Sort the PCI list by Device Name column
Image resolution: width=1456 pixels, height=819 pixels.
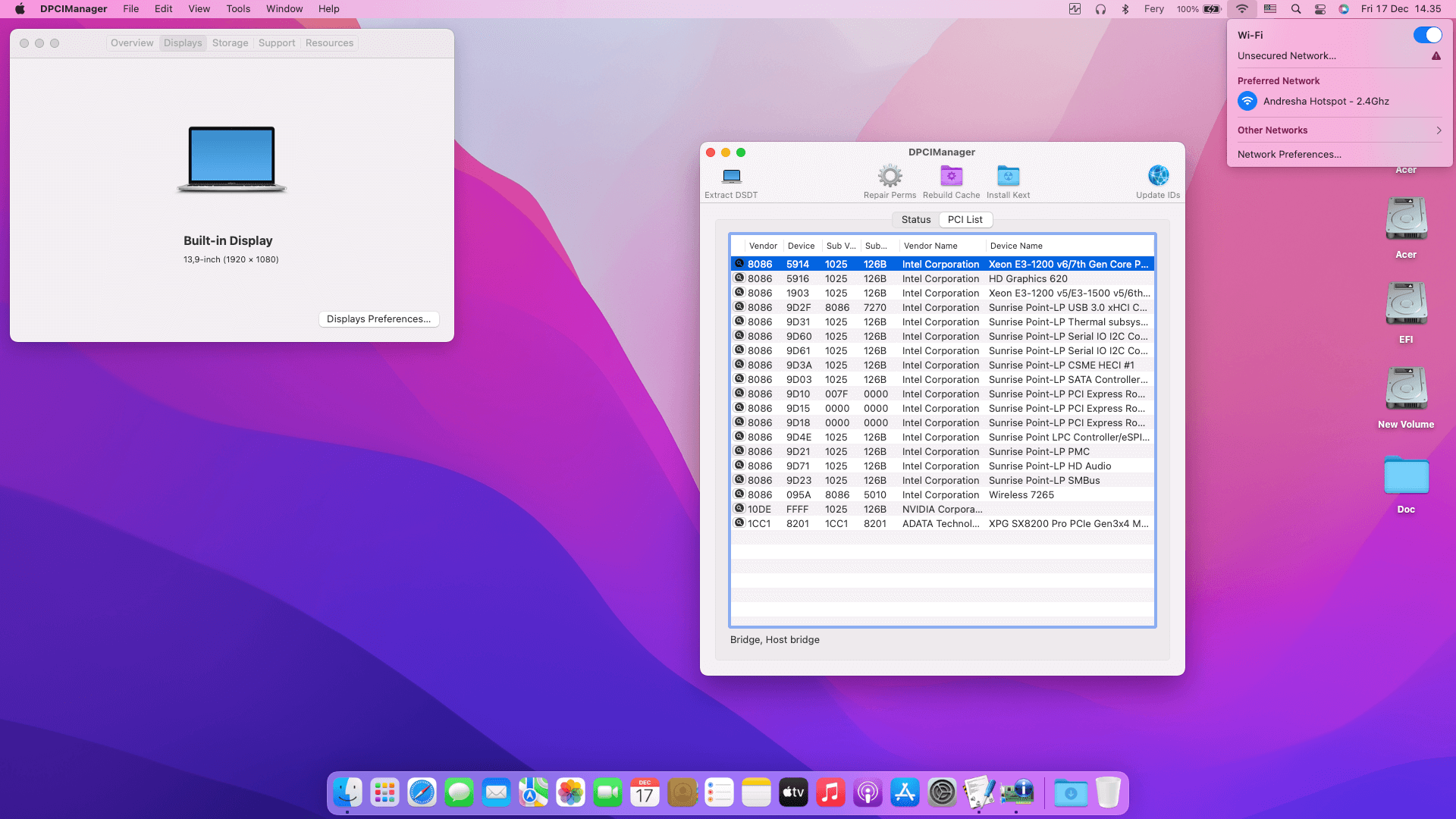1069,246
